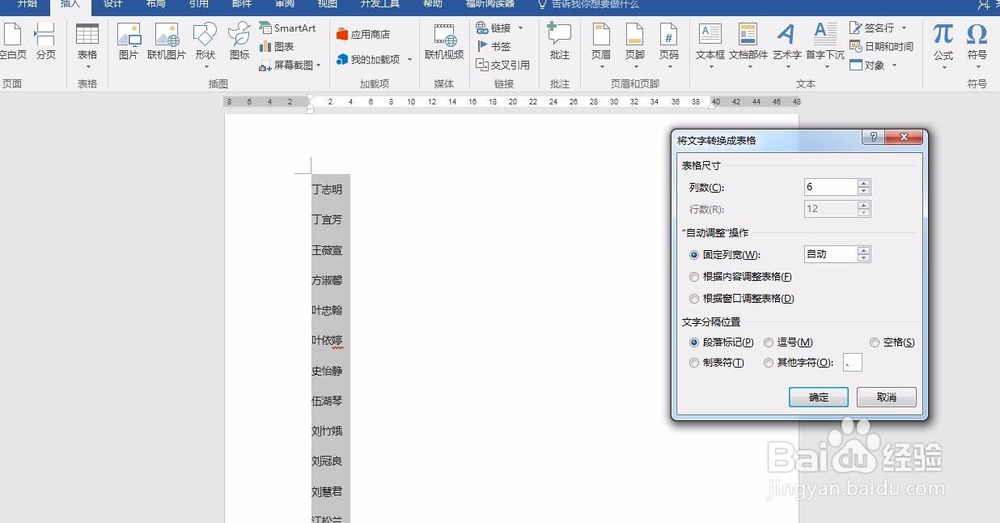Open the Footer (页脚) menu
This screenshot has width=1000, height=523.
635,45
